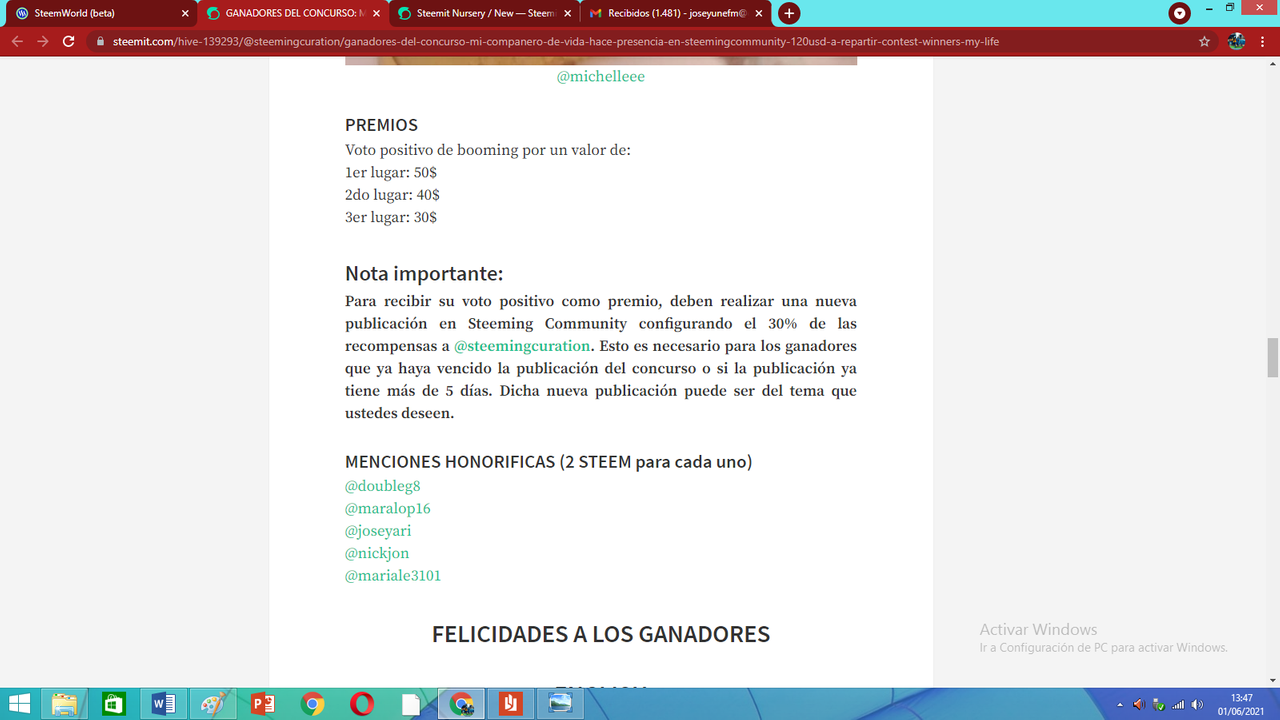Click the MENCIONES HONORIFICAS heading
This screenshot has height=720, width=1280.
(x=549, y=462)
